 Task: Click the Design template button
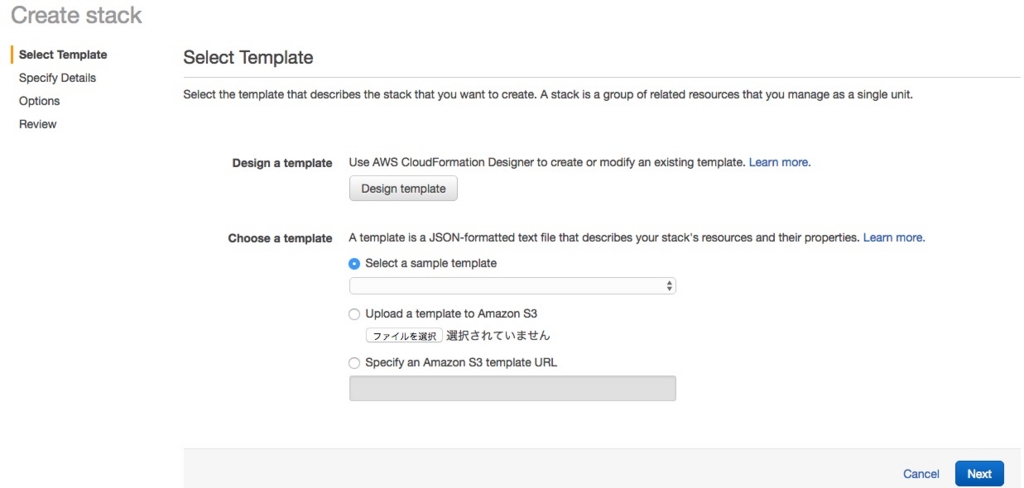403,188
